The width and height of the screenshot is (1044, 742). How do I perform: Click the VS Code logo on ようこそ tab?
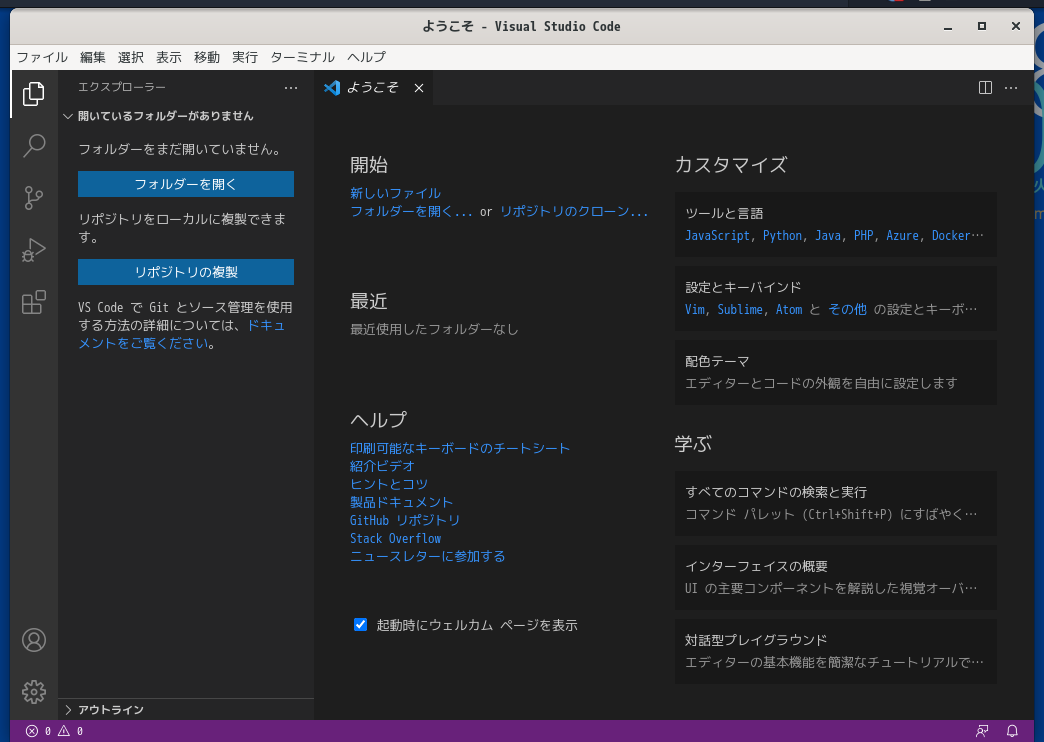click(x=332, y=88)
